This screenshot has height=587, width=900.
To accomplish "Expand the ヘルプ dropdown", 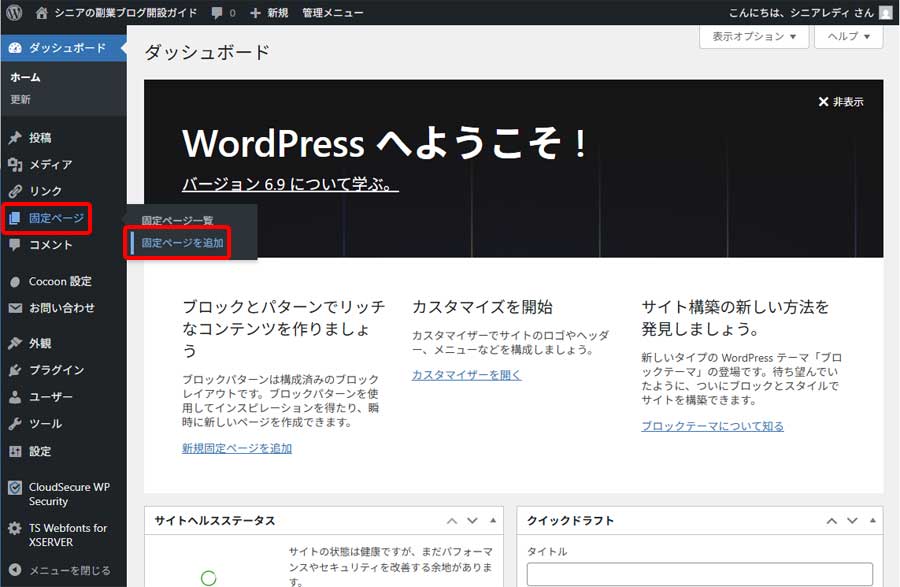I will click(845, 37).
